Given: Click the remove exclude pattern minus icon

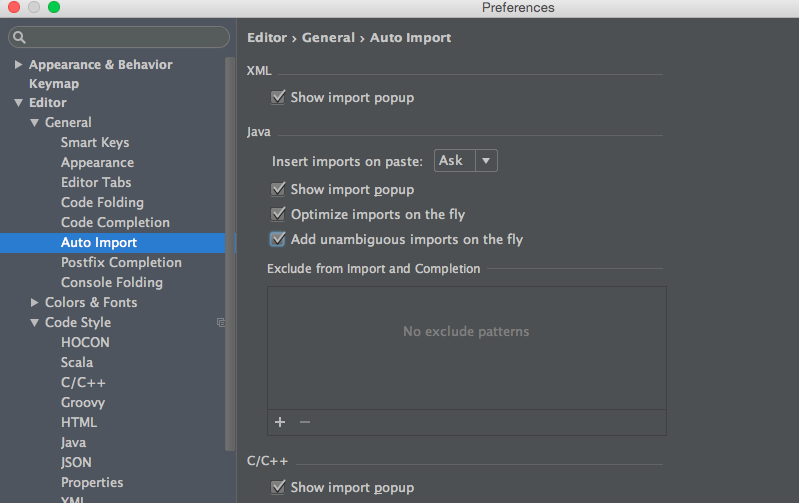Looking at the screenshot, I should tap(305, 422).
